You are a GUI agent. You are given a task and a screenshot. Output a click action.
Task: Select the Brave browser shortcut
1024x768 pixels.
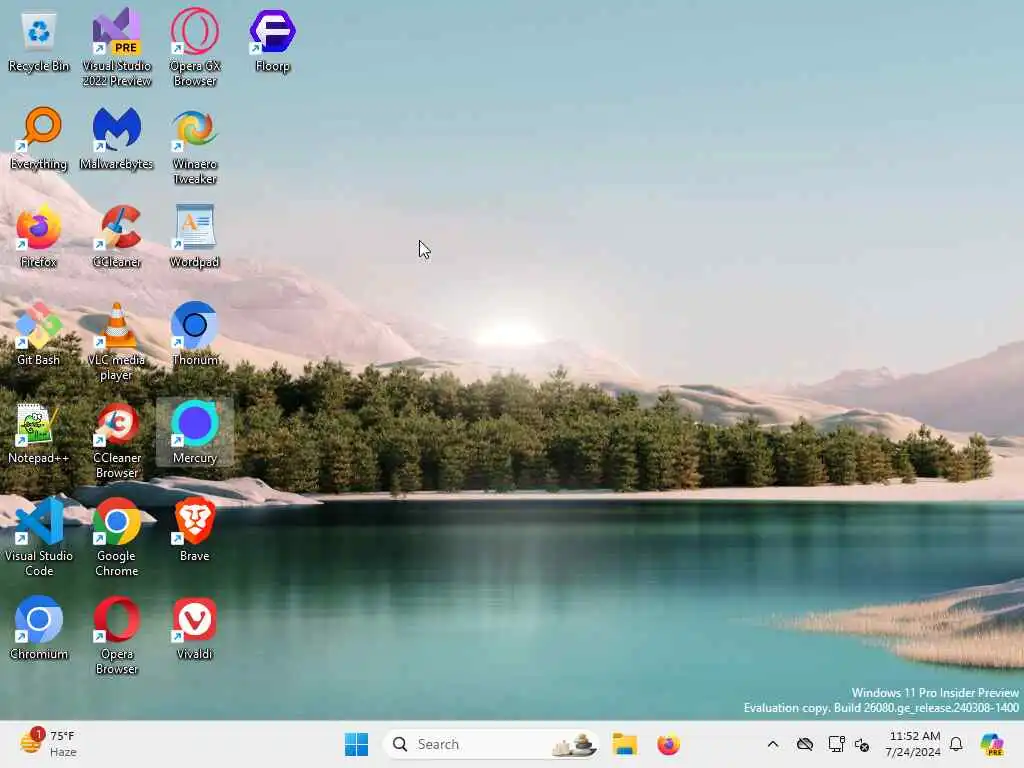[x=195, y=531]
